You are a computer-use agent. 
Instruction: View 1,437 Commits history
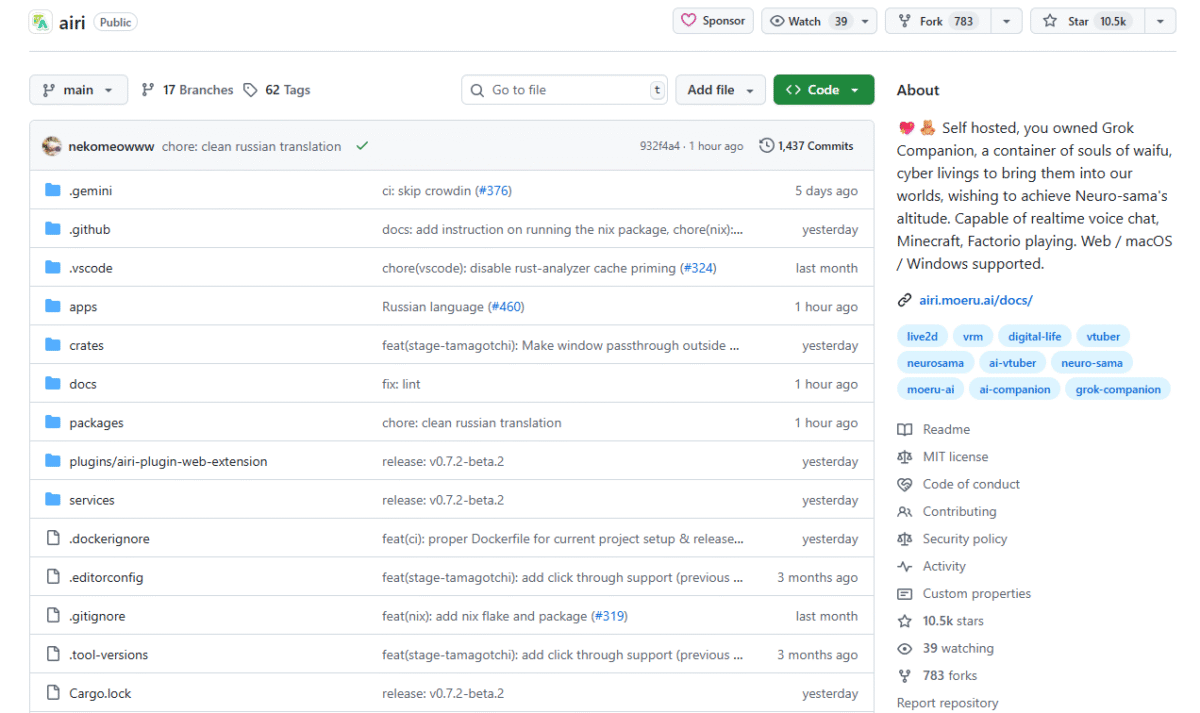tap(806, 146)
